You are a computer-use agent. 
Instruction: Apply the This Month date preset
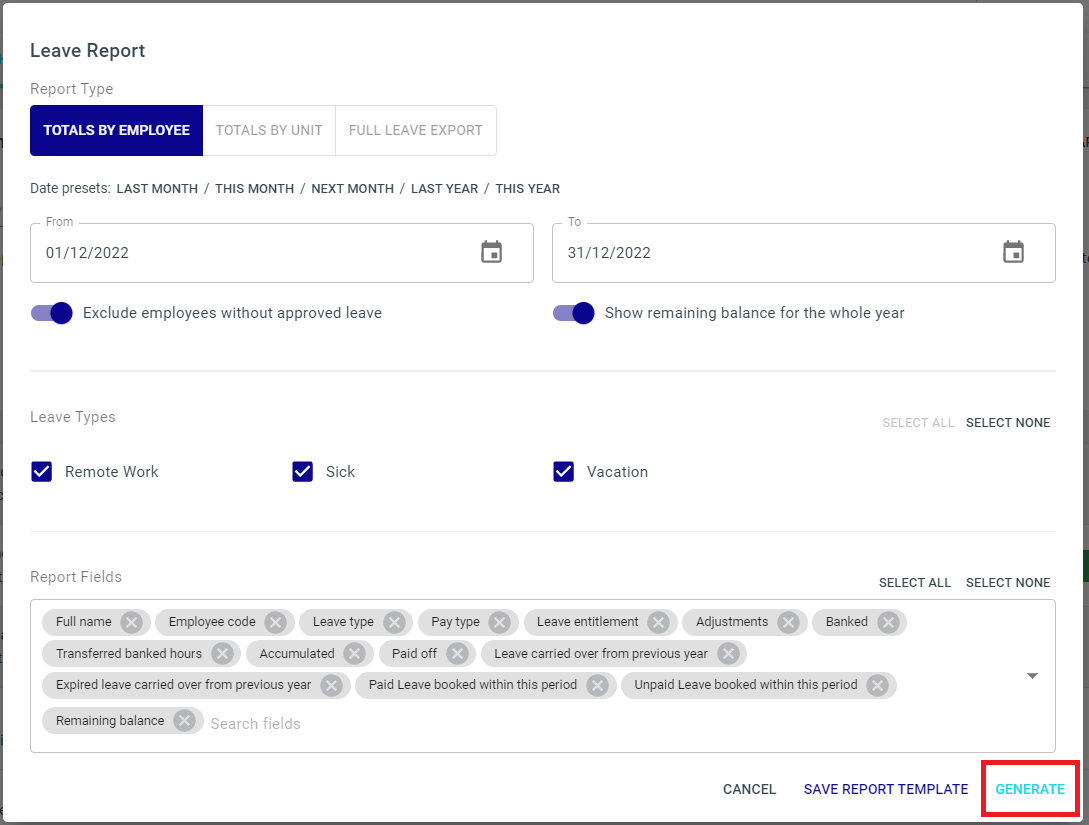[x=254, y=189]
